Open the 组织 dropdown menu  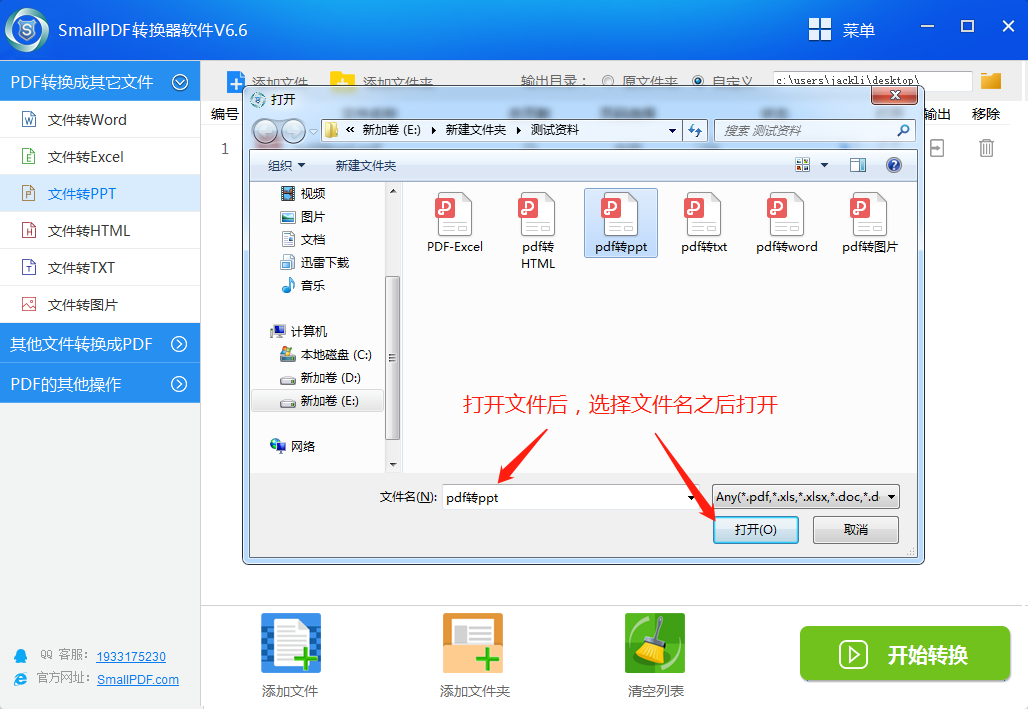285,164
